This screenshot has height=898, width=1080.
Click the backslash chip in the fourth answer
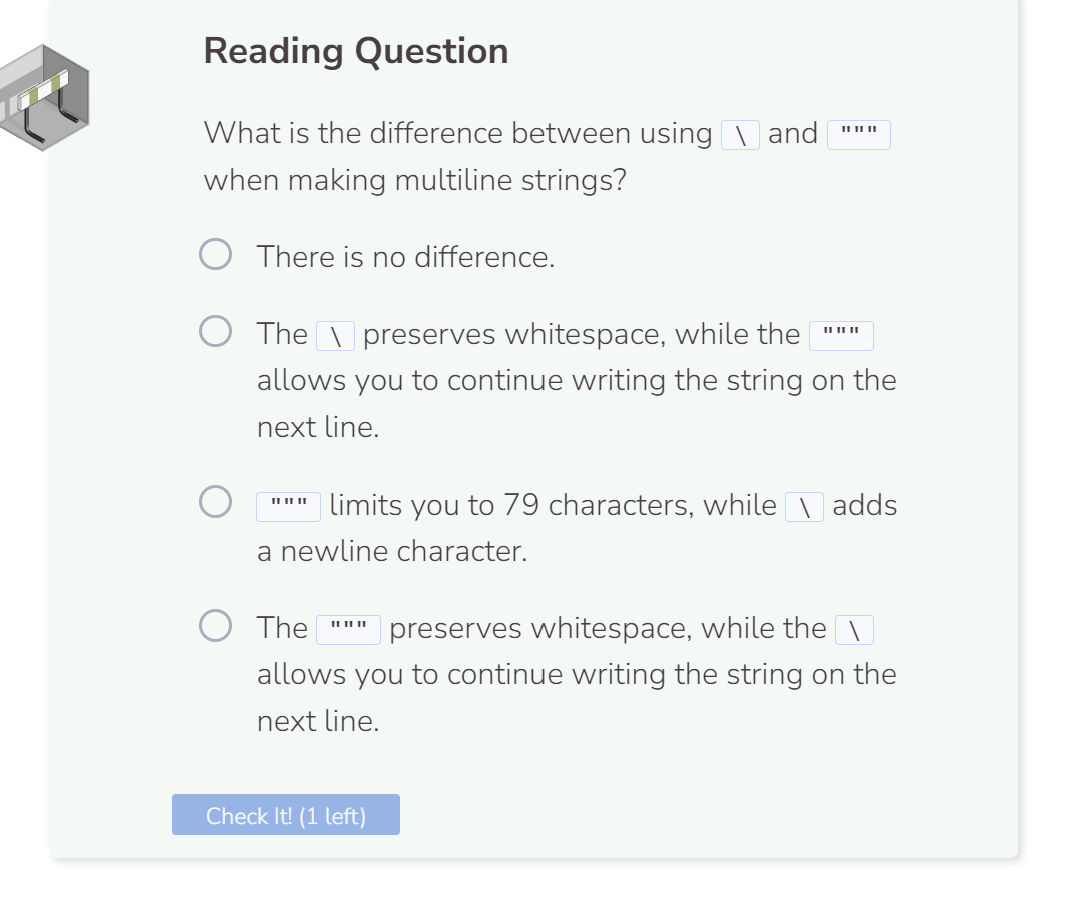[x=855, y=628]
